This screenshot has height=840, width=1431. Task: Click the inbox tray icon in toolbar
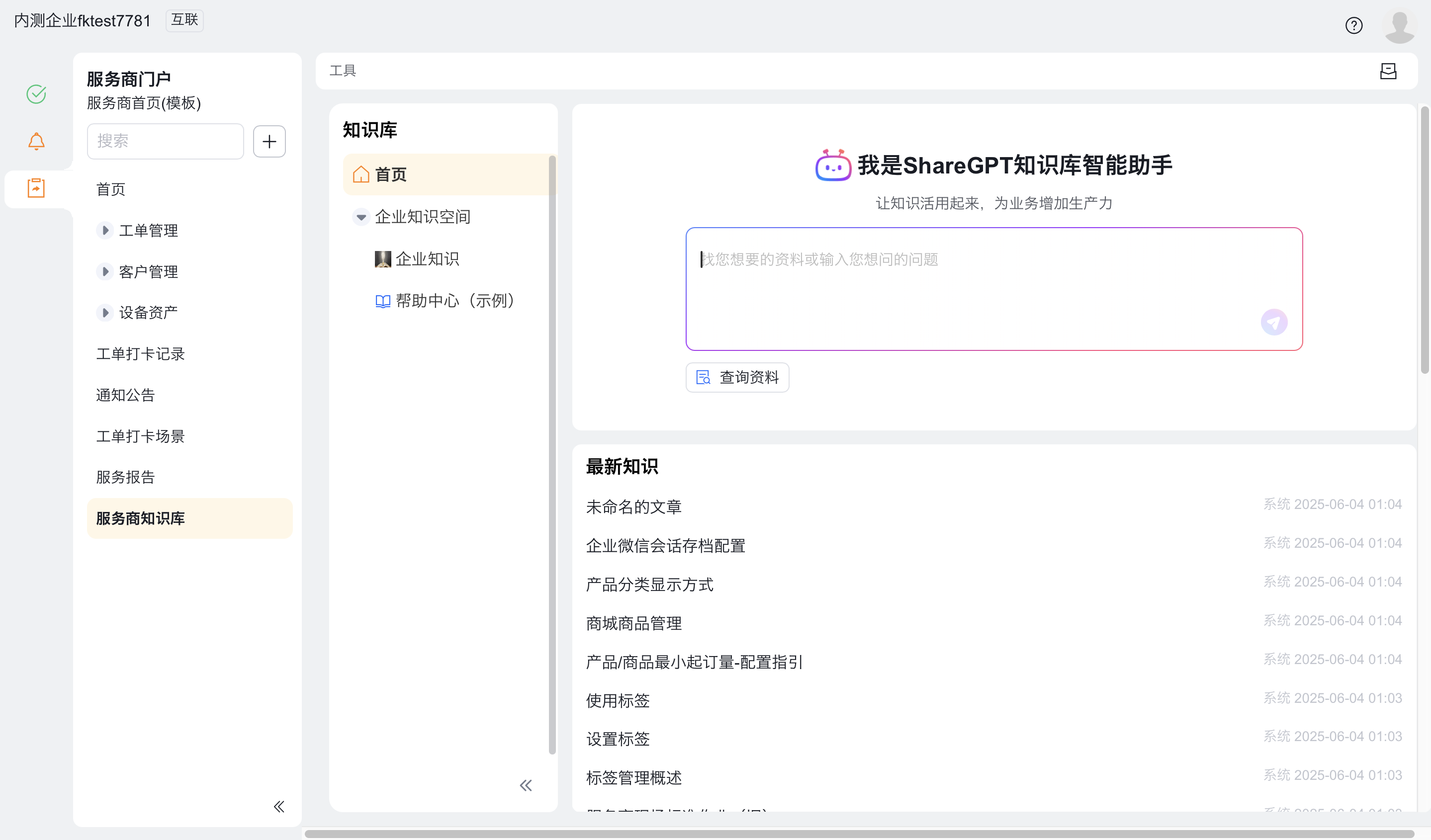(x=1388, y=71)
